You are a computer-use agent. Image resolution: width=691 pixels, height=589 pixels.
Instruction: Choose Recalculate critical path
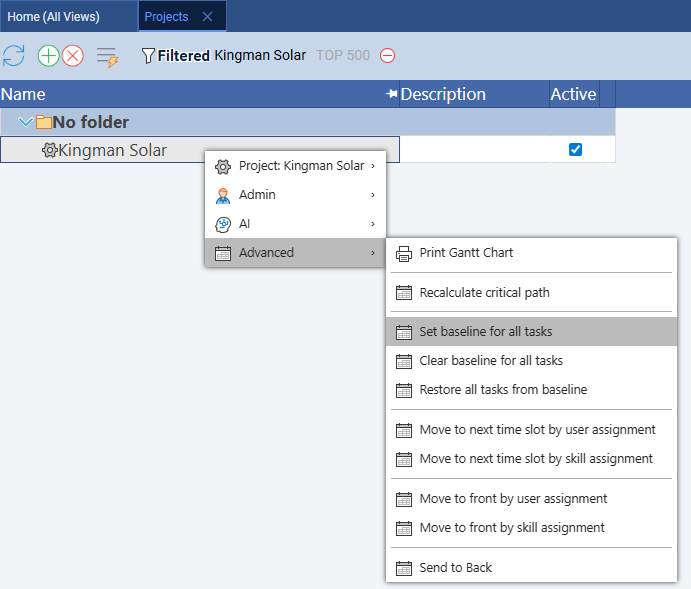click(x=531, y=293)
